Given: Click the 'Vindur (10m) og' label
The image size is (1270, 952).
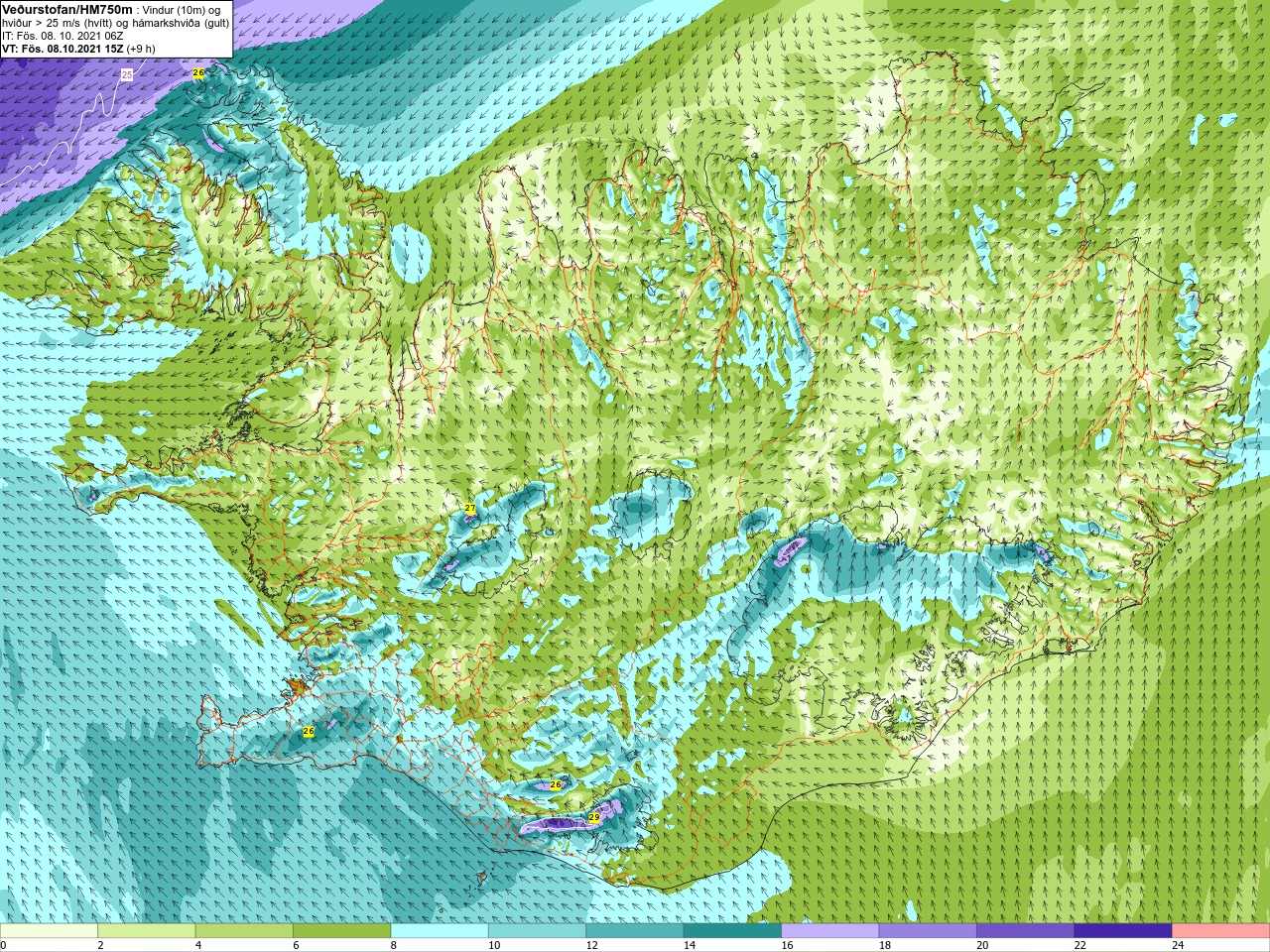Looking at the screenshot, I should click(x=182, y=10).
